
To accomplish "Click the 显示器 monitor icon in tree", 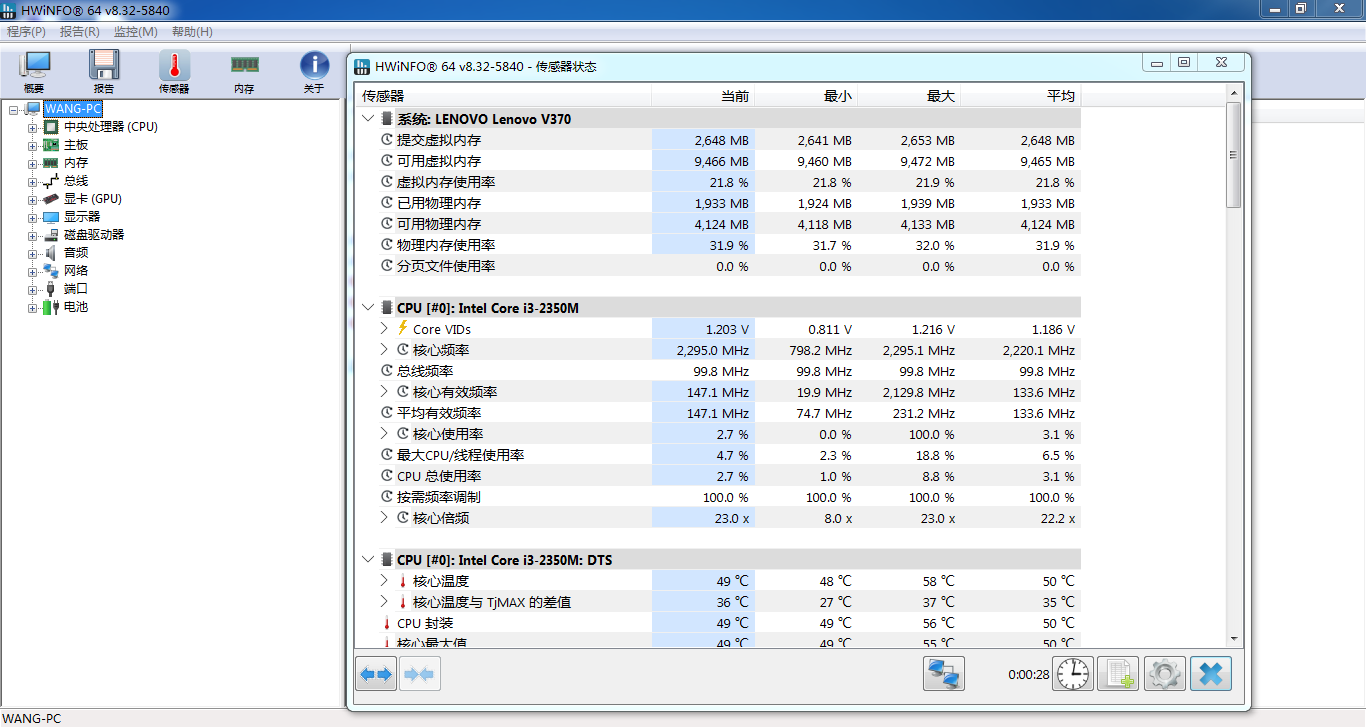I will [x=51, y=217].
